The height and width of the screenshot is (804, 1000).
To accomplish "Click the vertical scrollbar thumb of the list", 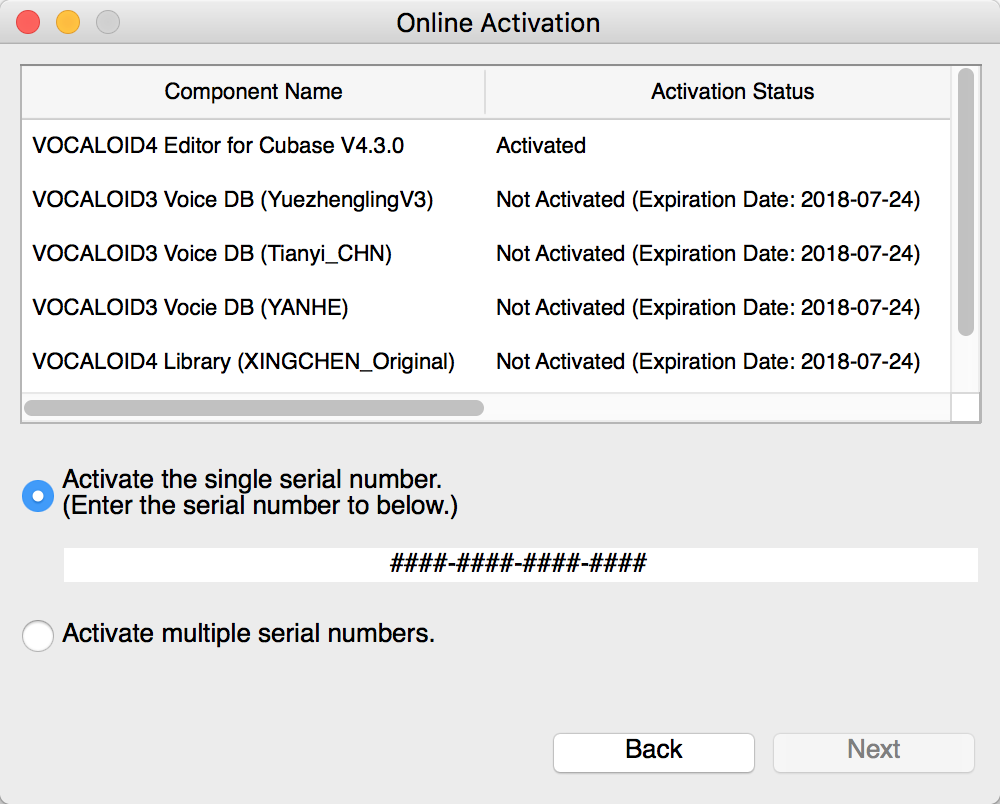I will 966,201.
